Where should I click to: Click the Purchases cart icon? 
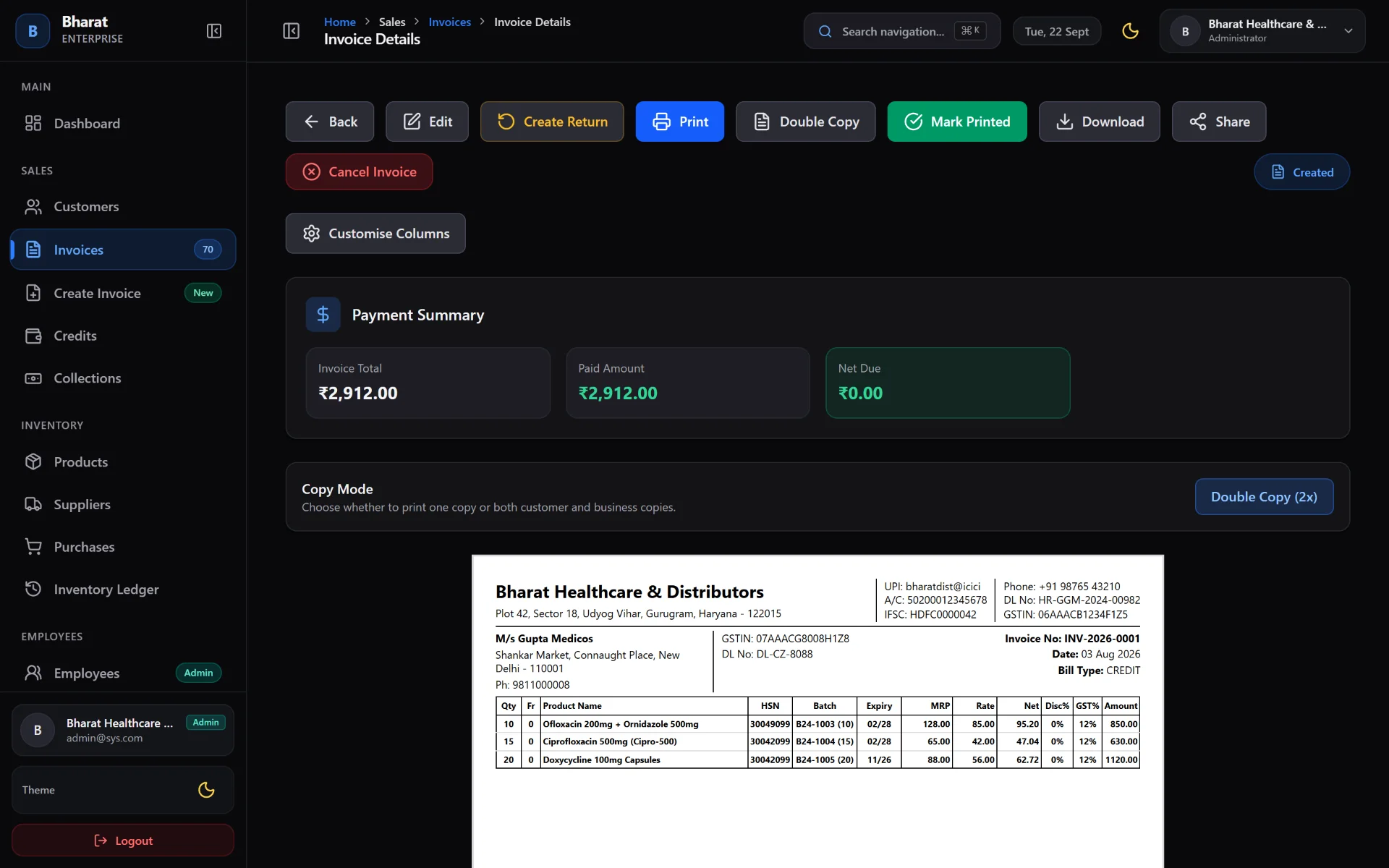[33, 547]
